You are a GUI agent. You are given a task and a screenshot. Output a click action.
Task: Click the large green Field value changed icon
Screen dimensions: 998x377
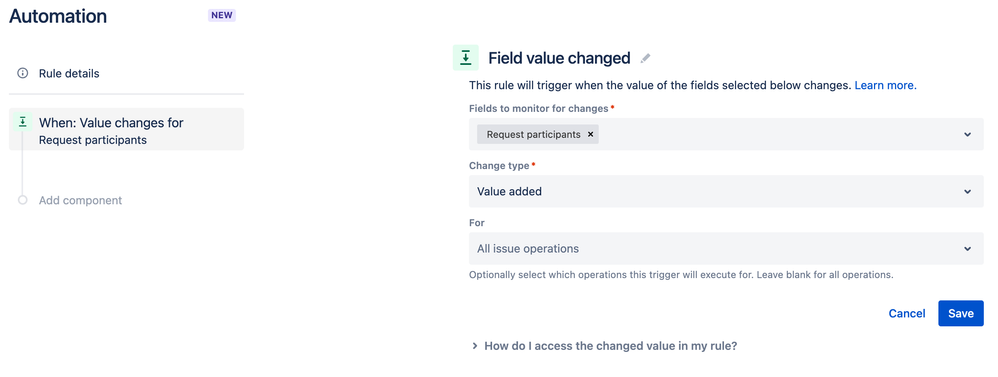465,58
